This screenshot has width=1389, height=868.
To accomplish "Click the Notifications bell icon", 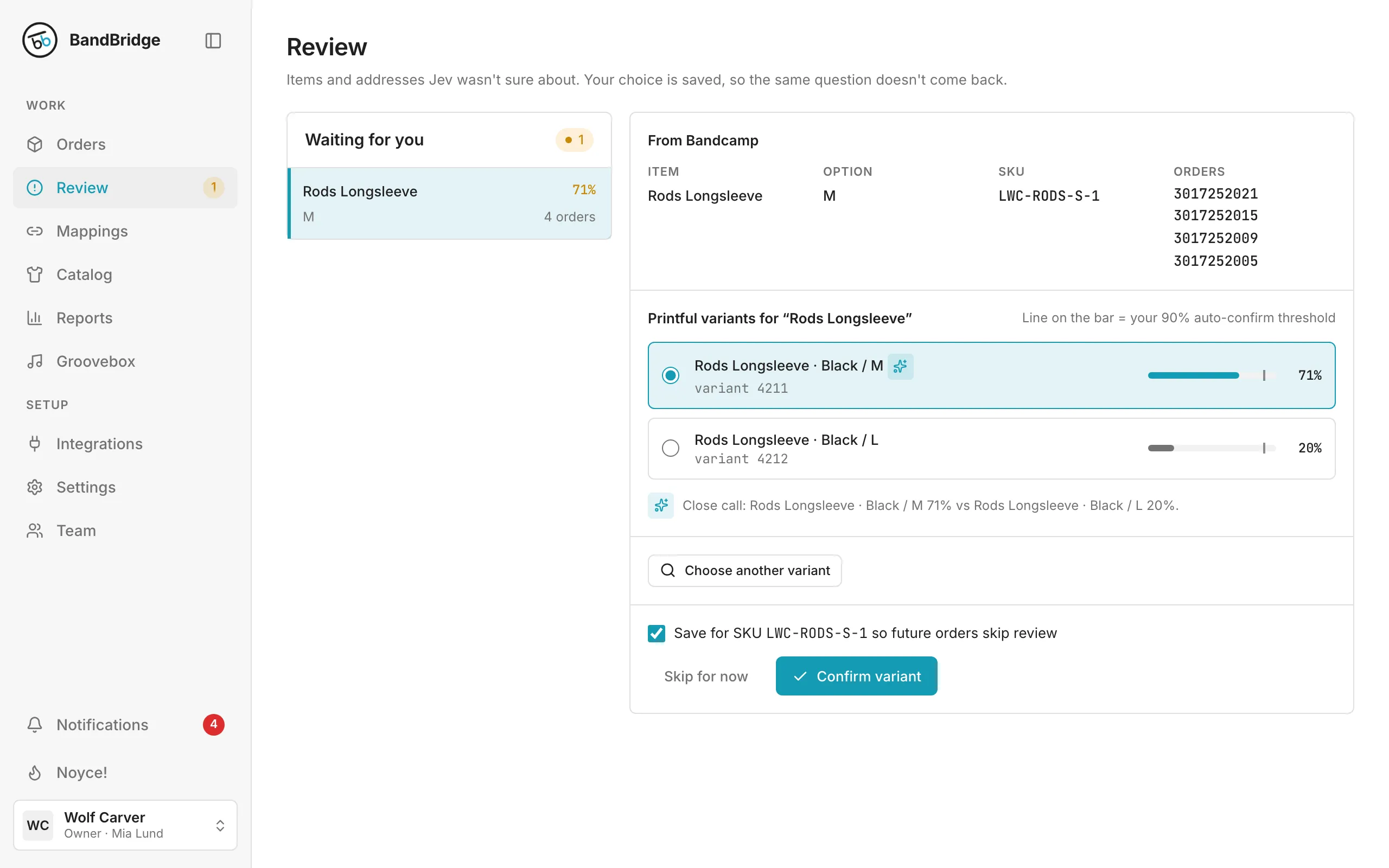I will click(34, 724).
